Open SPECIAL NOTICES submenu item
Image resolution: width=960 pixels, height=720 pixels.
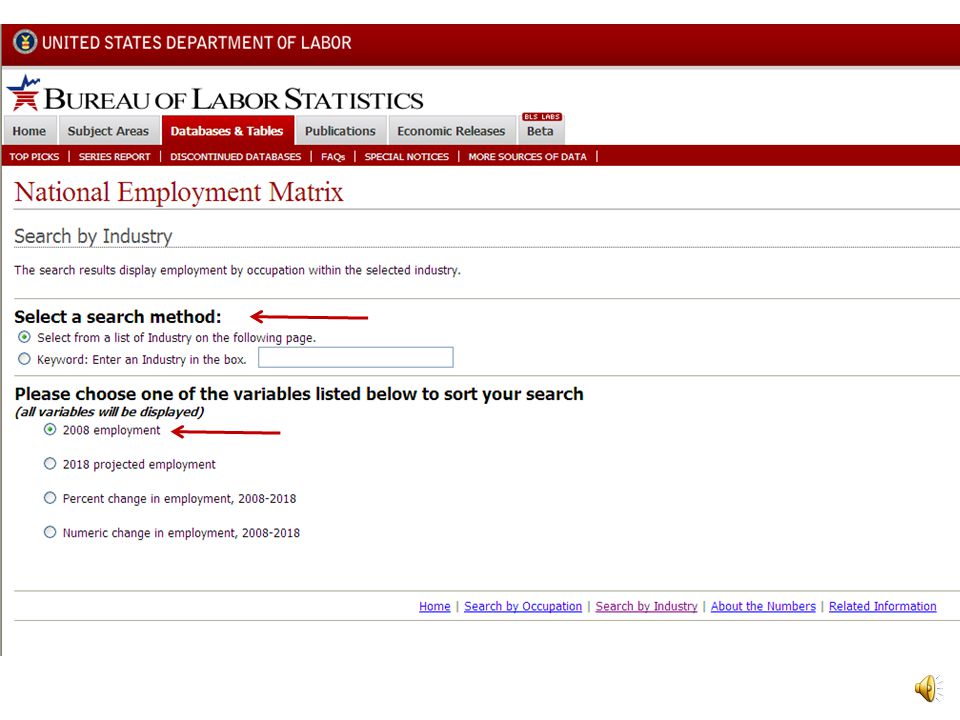pyautogui.click(x=407, y=157)
